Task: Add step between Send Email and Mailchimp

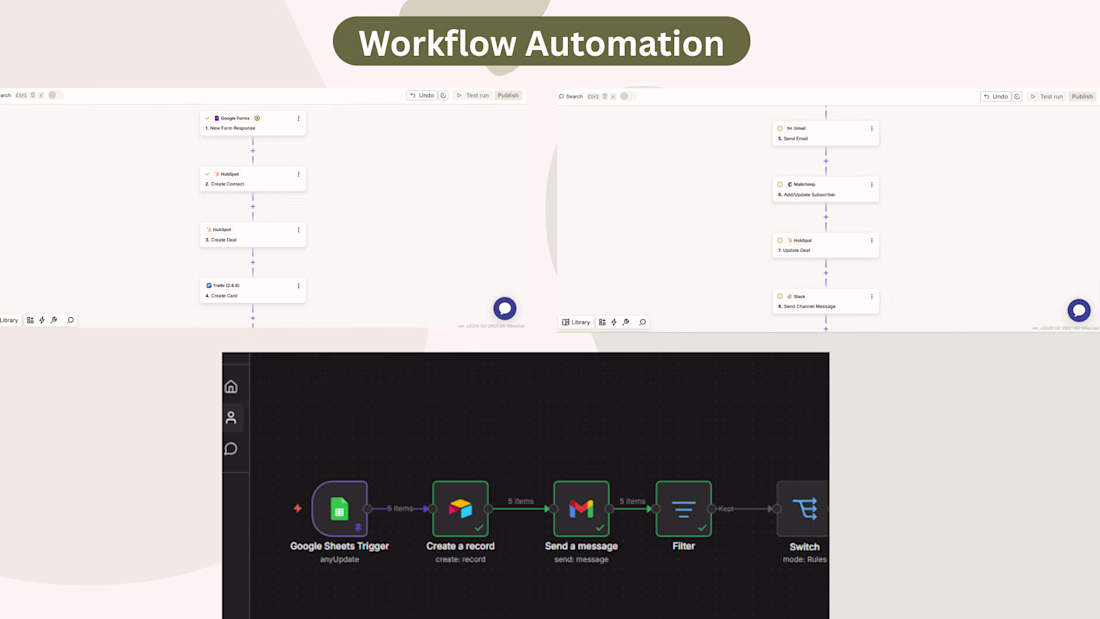Action: point(826,161)
